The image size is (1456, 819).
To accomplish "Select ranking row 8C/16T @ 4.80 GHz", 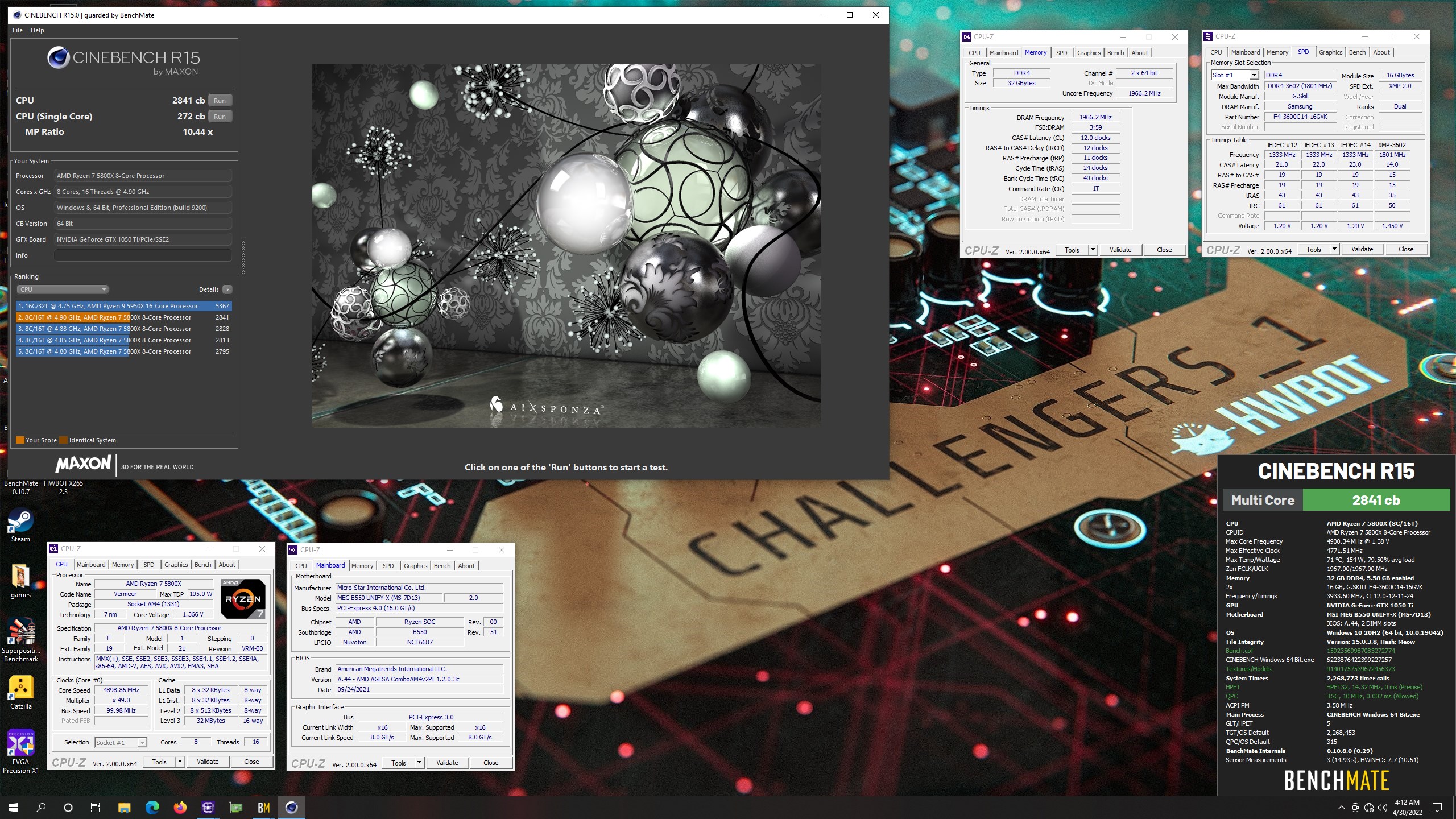I will pyautogui.click(x=123, y=351).
